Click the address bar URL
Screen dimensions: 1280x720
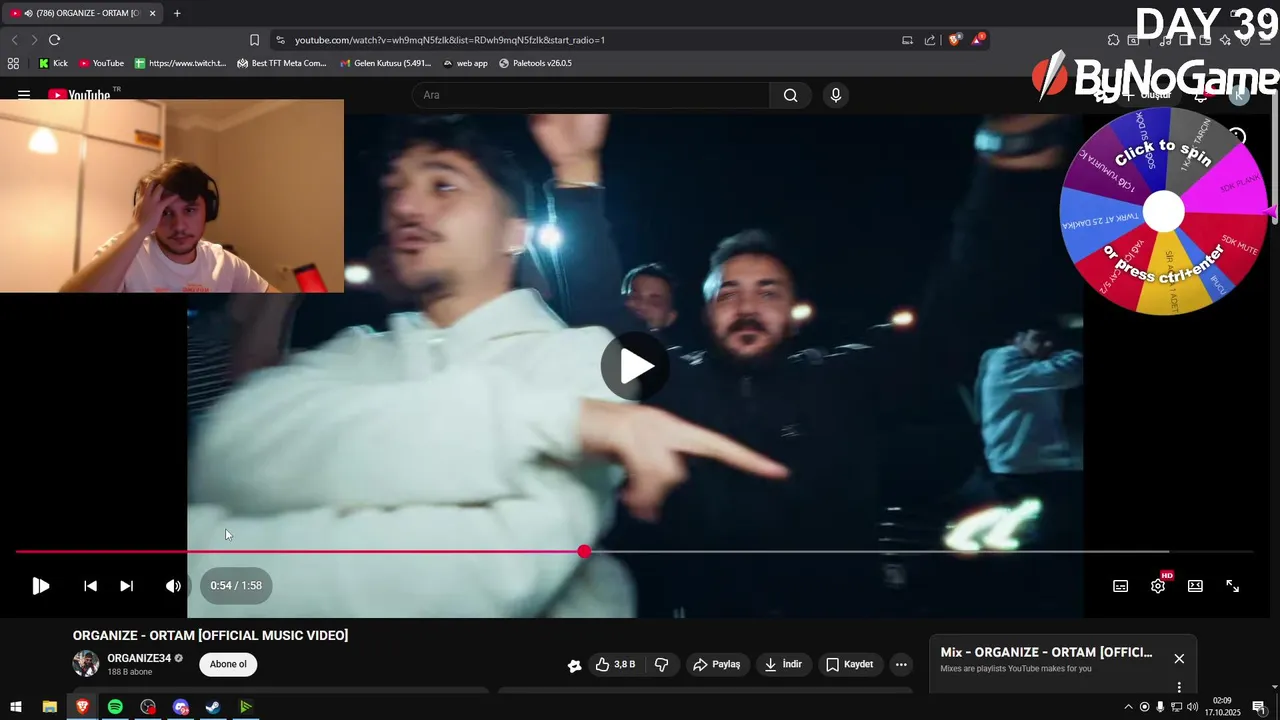pos(450,40)
